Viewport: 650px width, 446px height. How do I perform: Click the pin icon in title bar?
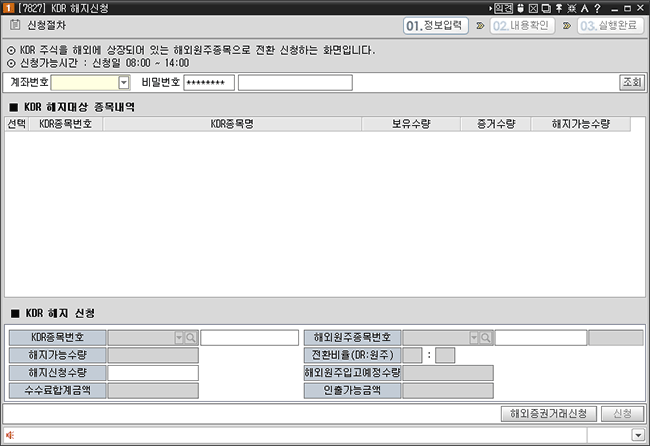[x=559, y=8]
